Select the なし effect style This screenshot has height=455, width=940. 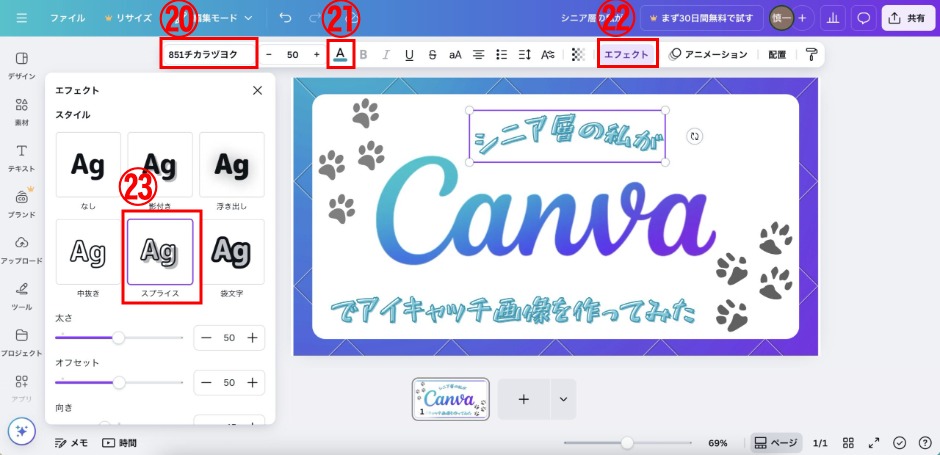tap(88, 165)
